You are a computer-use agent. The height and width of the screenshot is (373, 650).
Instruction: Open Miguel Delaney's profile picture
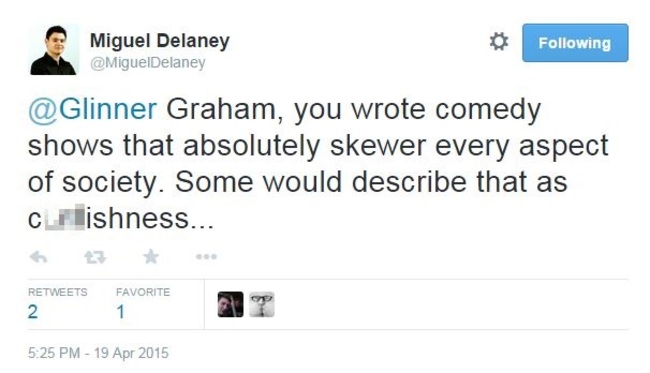point(53,50)
